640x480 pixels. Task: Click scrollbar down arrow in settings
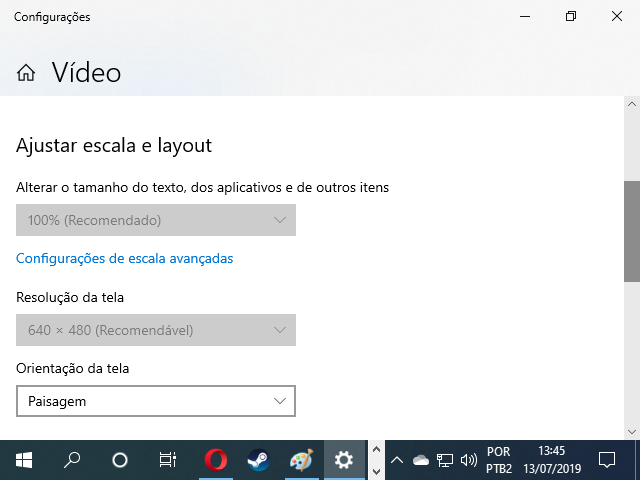tap(632, 432)
